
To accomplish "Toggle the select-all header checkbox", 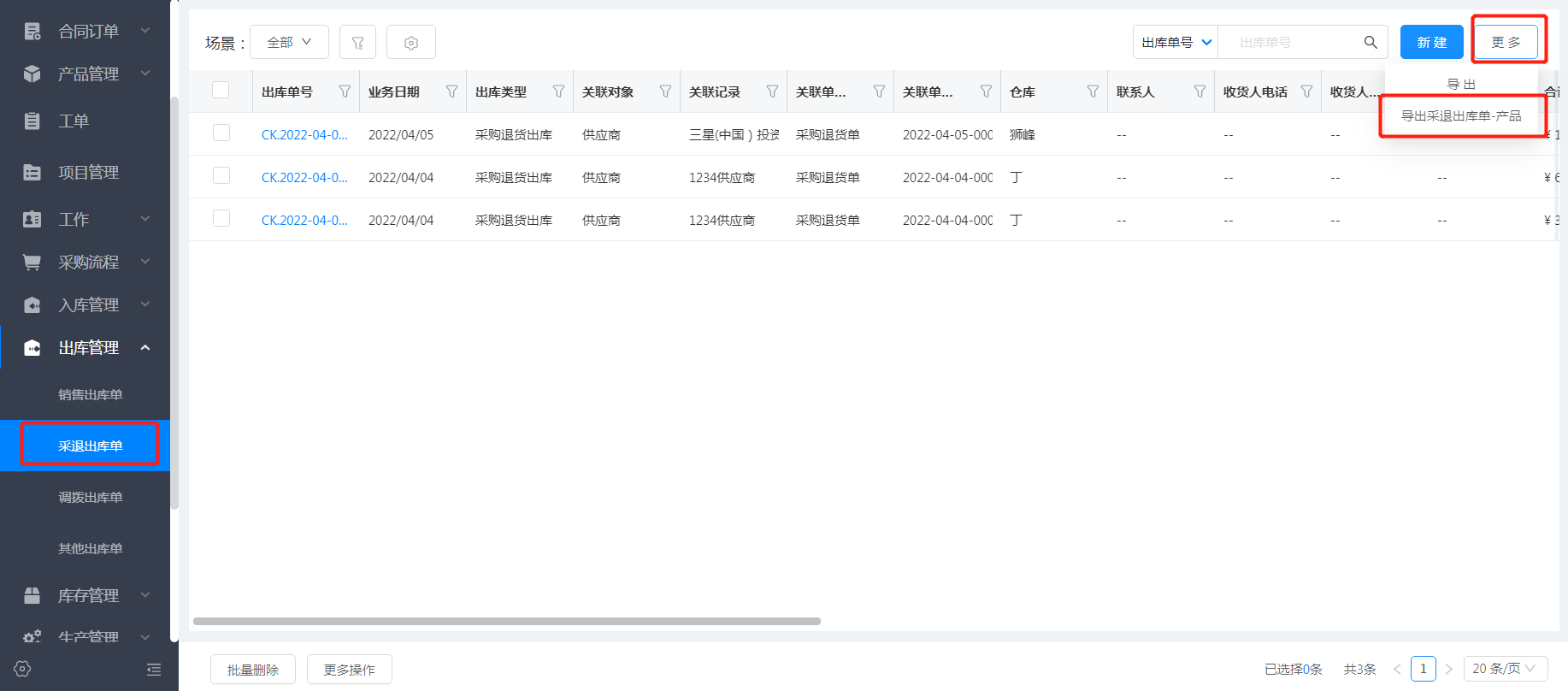I will pos(221,90).
